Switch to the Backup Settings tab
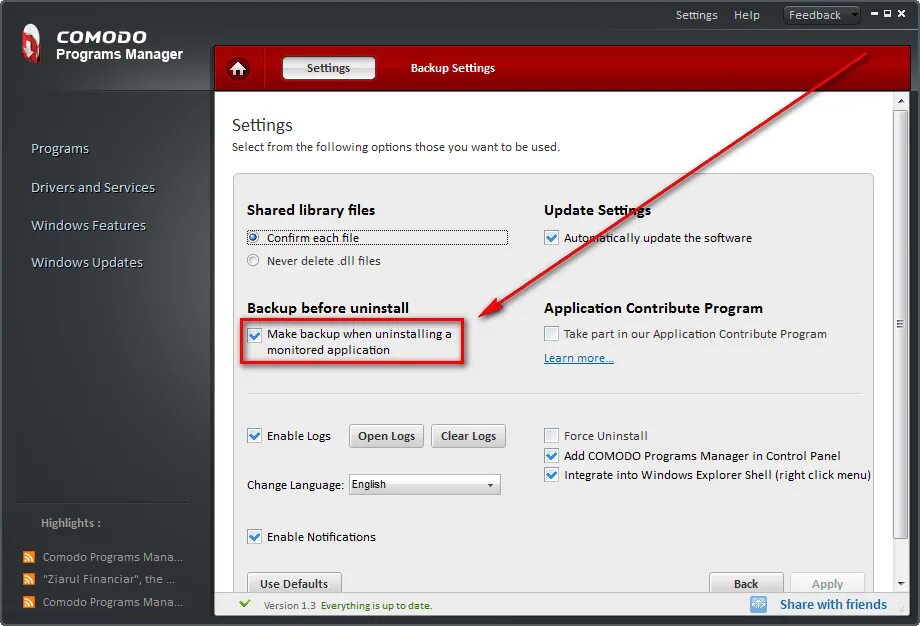Image resolution: width=920 pixels, height=626 pixels. (452, 68)
